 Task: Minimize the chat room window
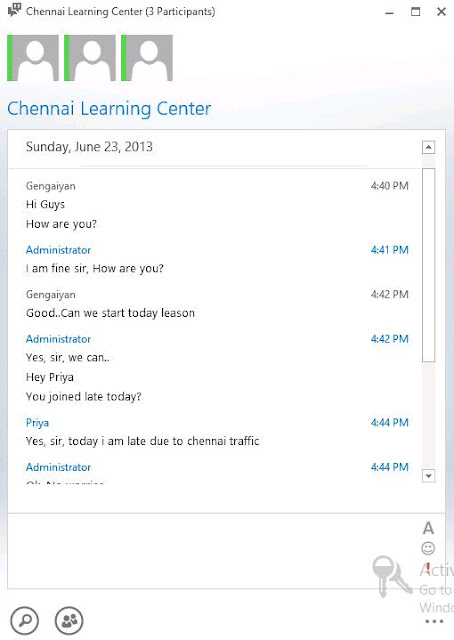(x=389, y=13)
